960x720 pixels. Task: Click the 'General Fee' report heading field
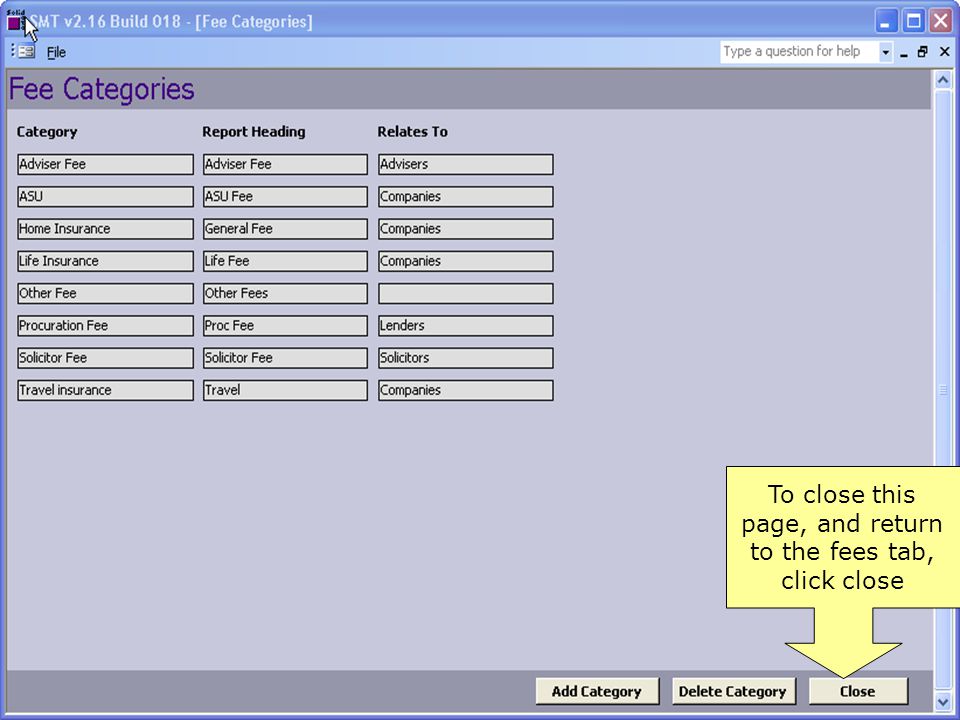point(285,229)
